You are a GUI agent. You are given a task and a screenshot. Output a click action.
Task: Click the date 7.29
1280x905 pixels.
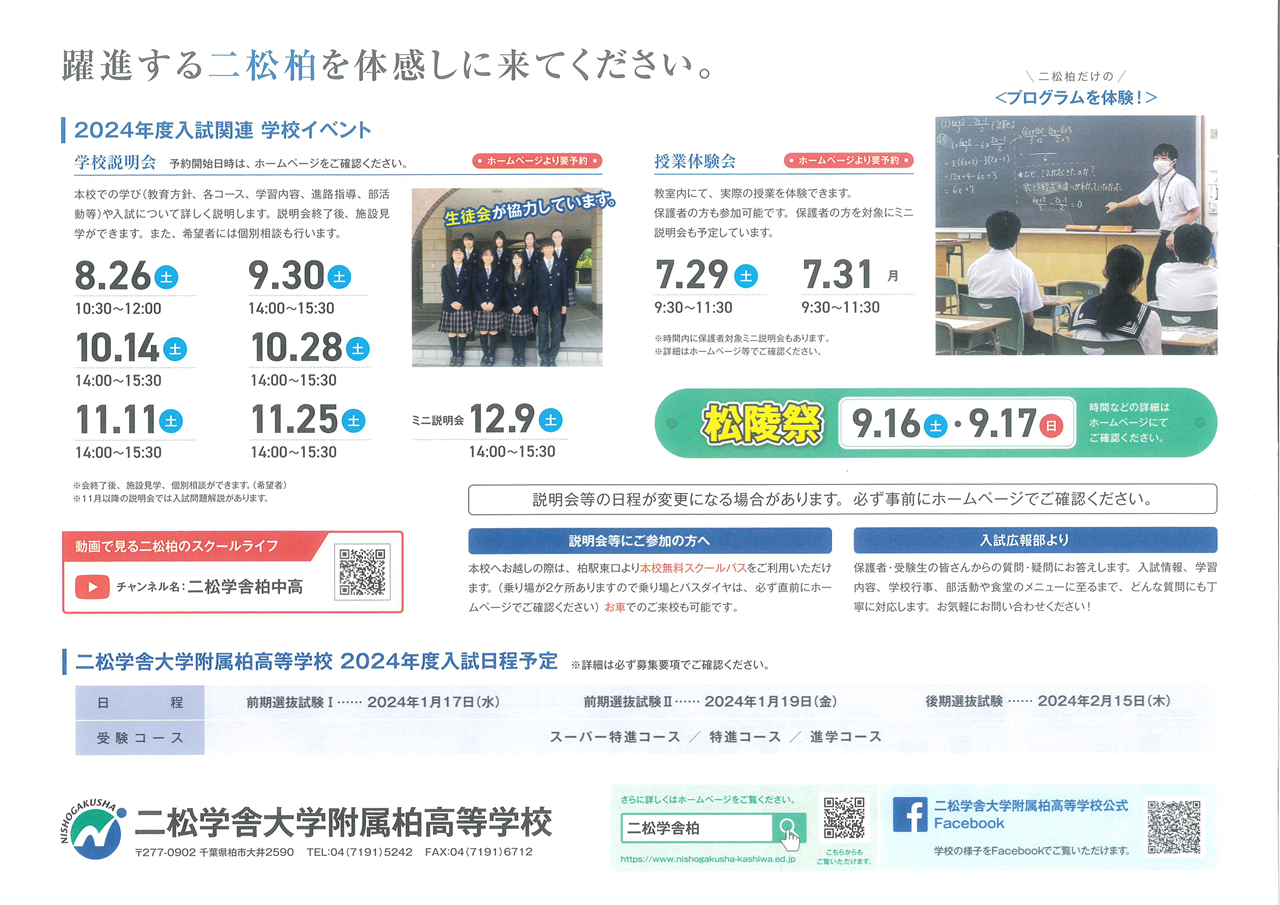(x=692, y=275)
